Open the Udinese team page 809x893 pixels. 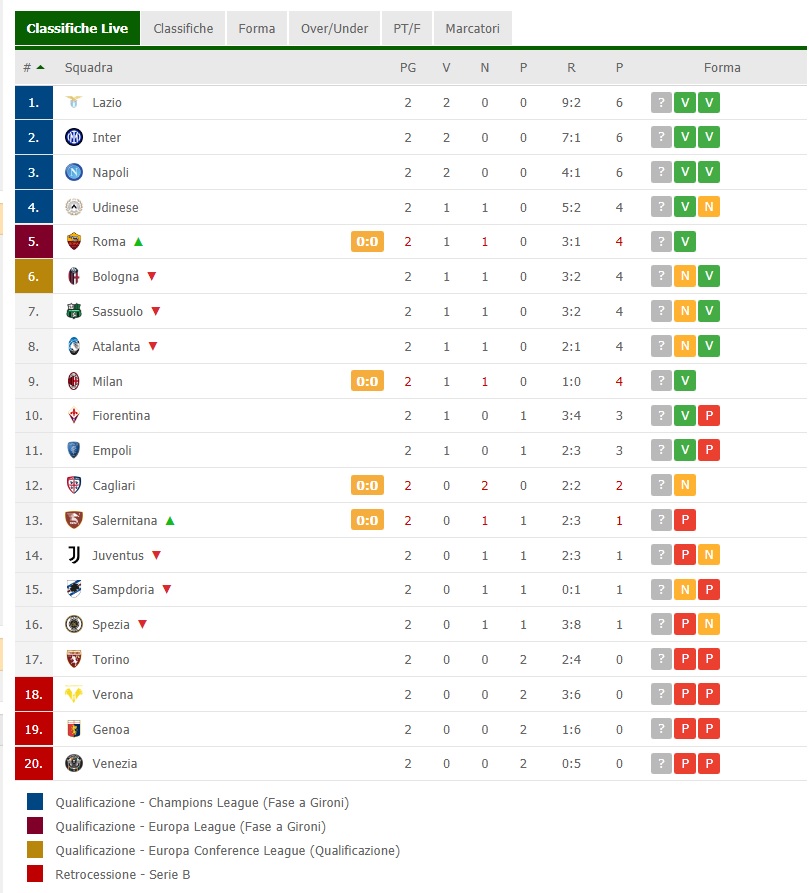tap(115, 207)
